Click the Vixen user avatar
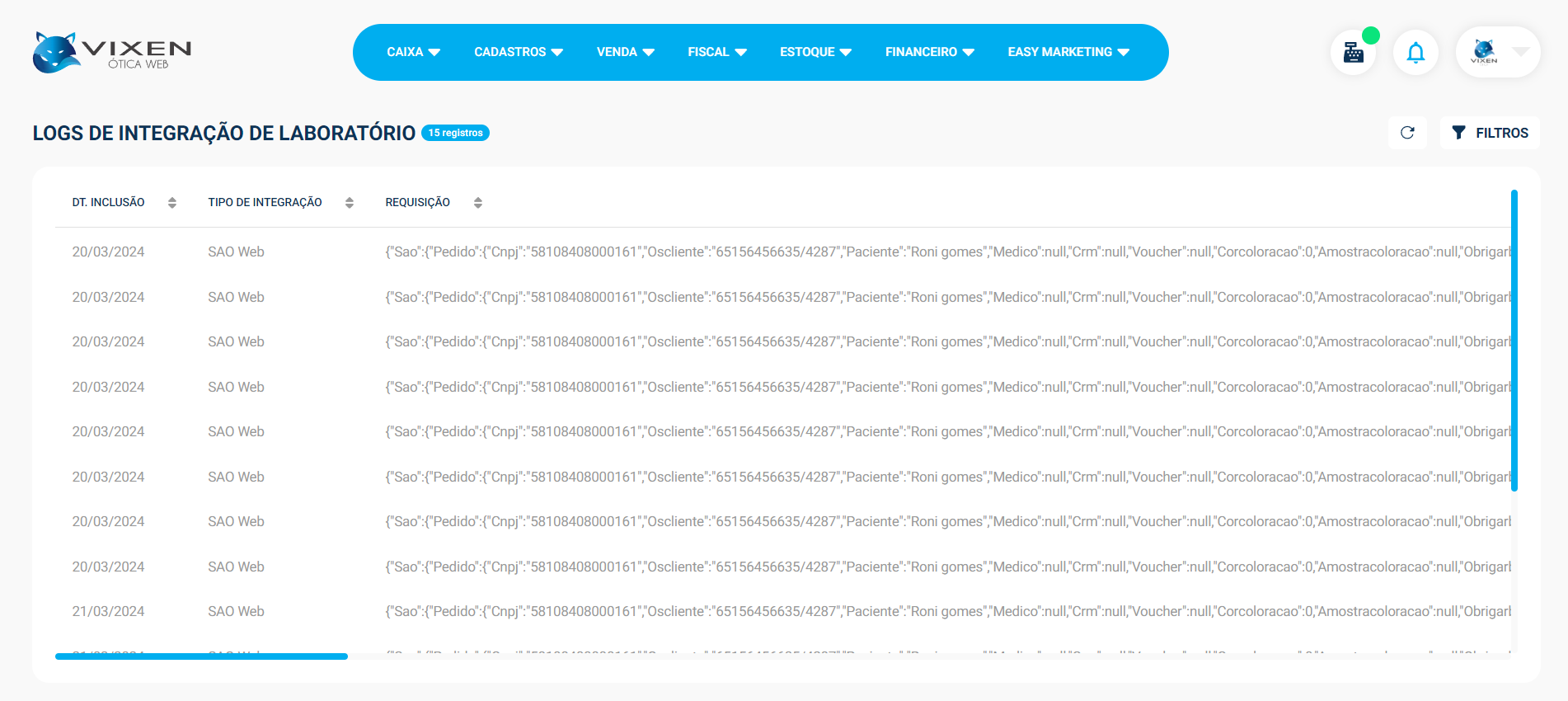This screenshot has height=701, width=1568. pyautogui.click(x=1484, y=52)
